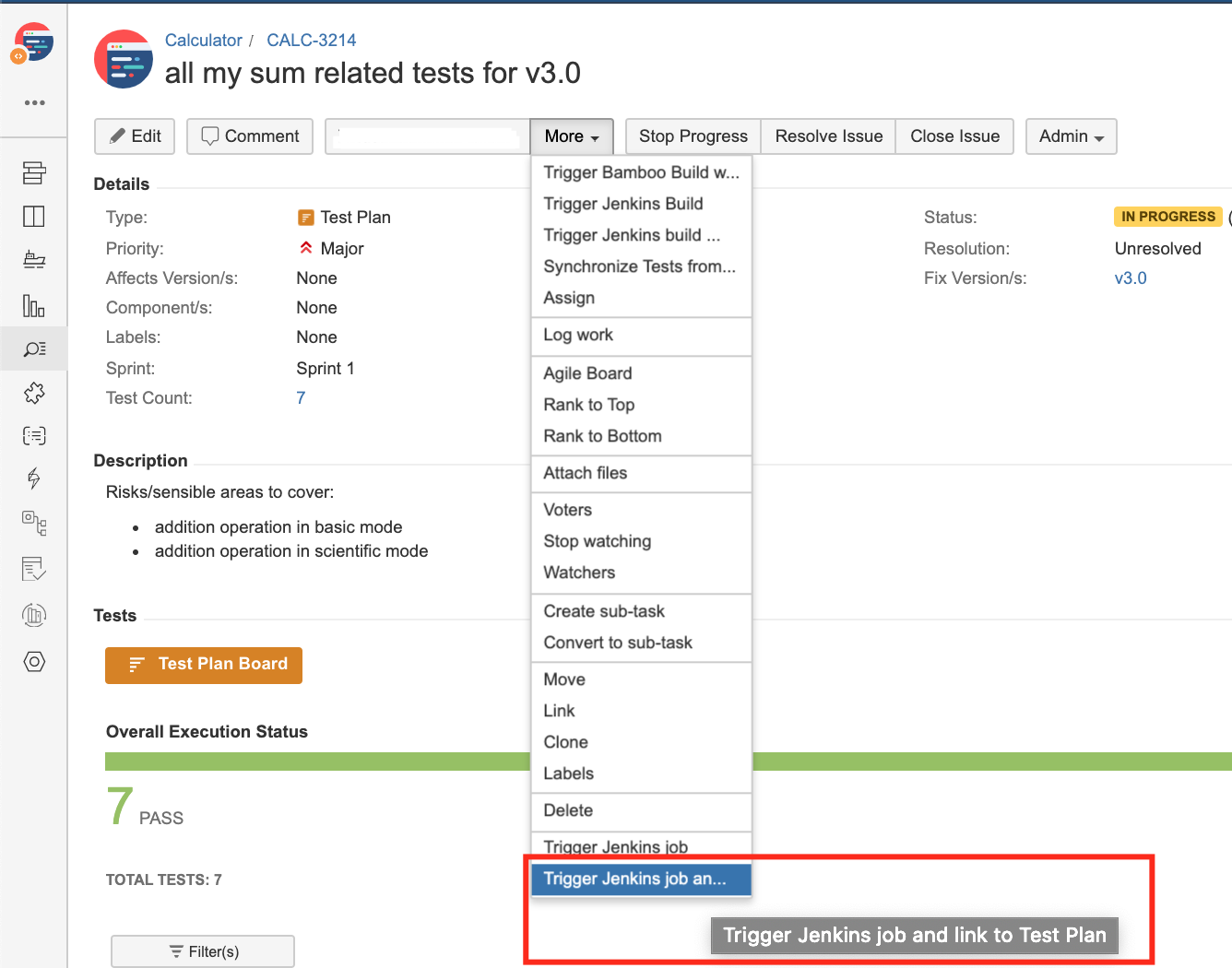Click issue title 'all my sum related tests'
Viewport: 1232px width, 968px height.
click(x=373, y=73)
